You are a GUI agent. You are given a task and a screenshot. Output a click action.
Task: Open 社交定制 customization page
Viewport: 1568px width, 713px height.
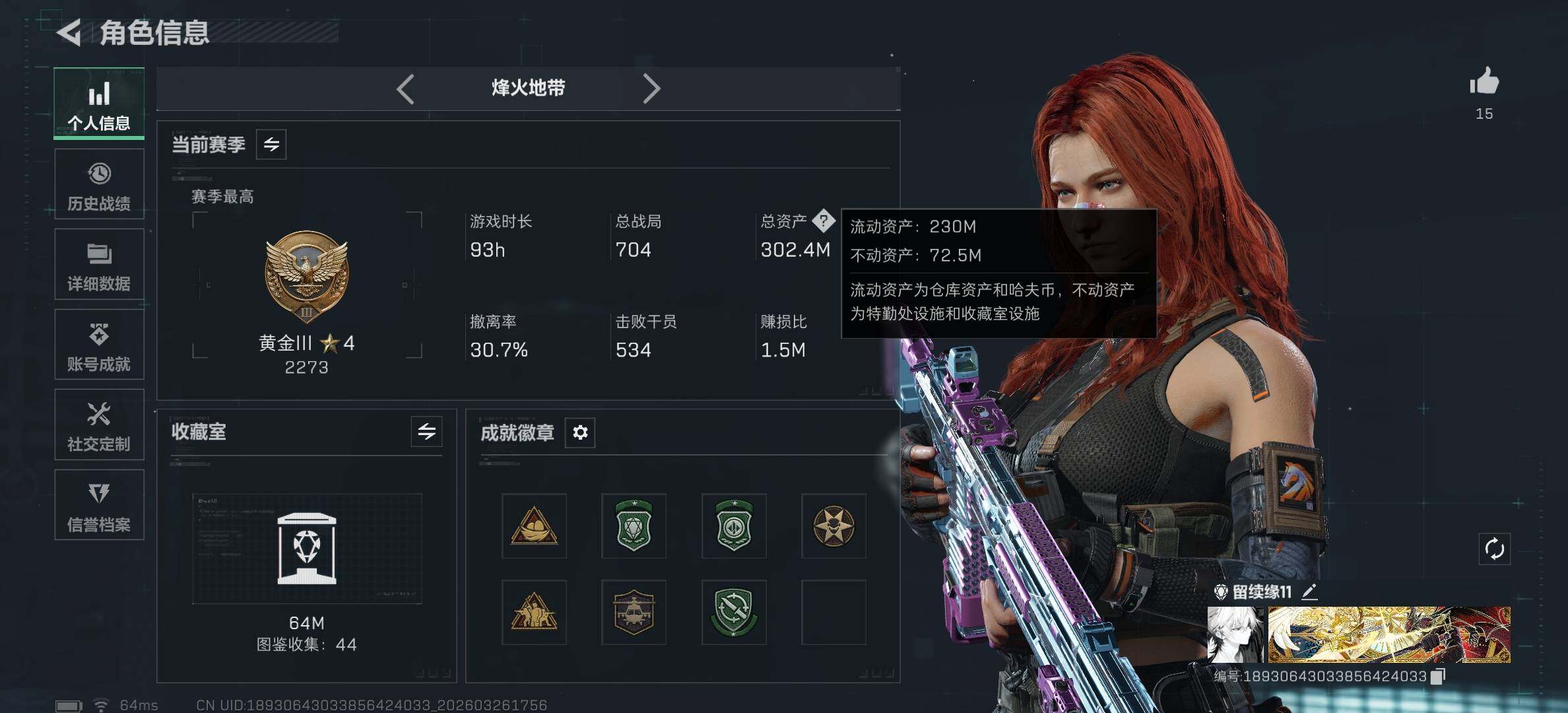click(x=99, y=424)
